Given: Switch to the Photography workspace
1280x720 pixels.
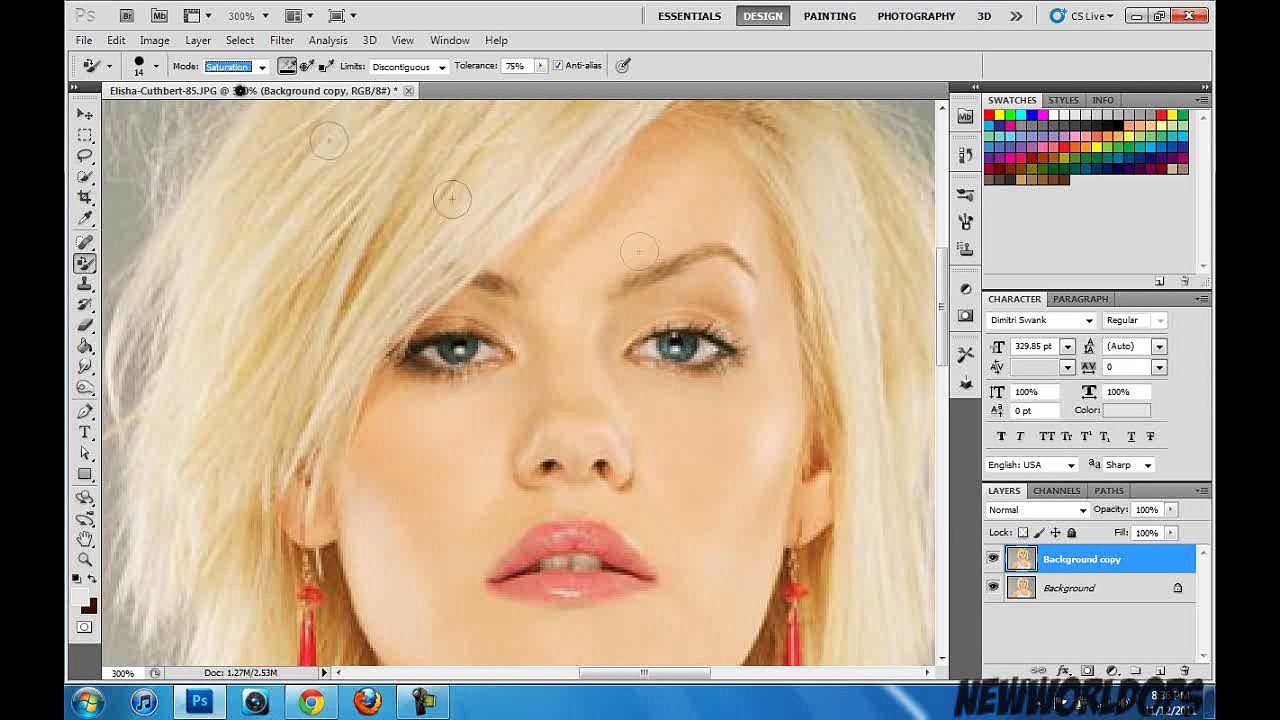Looking at the screenshot, I should tap(916, 16).
